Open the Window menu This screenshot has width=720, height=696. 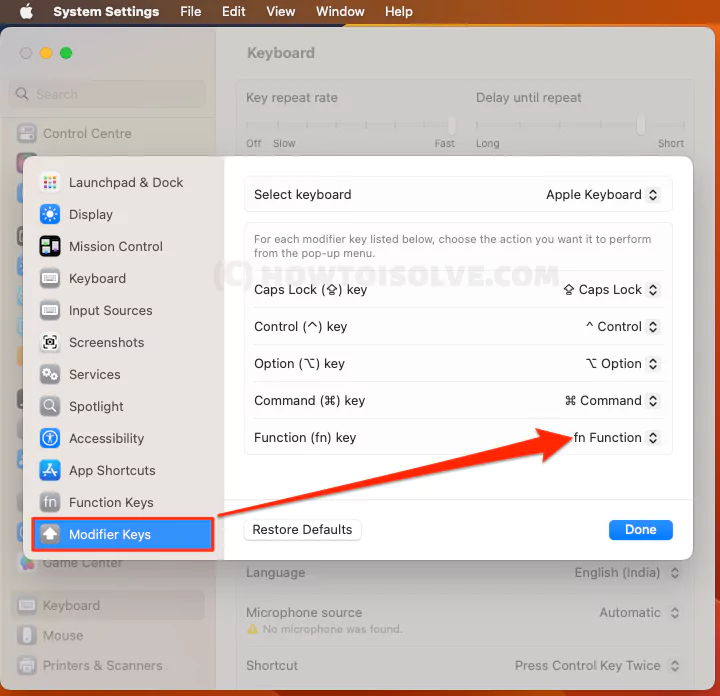coord(340,11)
